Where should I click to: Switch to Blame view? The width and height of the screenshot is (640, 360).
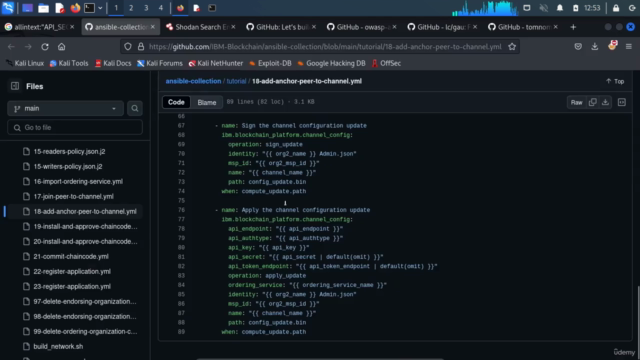[207, 102]
